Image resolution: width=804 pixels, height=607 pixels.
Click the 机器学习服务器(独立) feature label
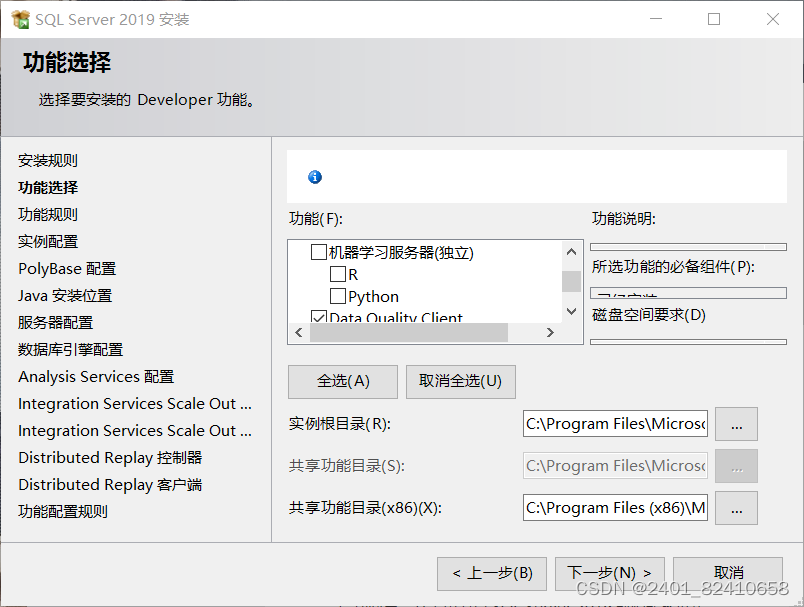(401, 253)
